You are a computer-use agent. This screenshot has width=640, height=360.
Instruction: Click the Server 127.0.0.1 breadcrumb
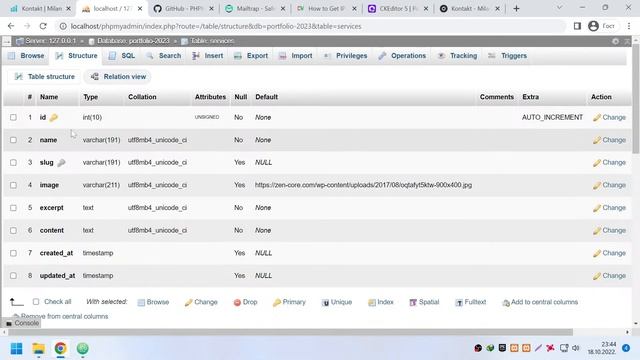[46, 41]
